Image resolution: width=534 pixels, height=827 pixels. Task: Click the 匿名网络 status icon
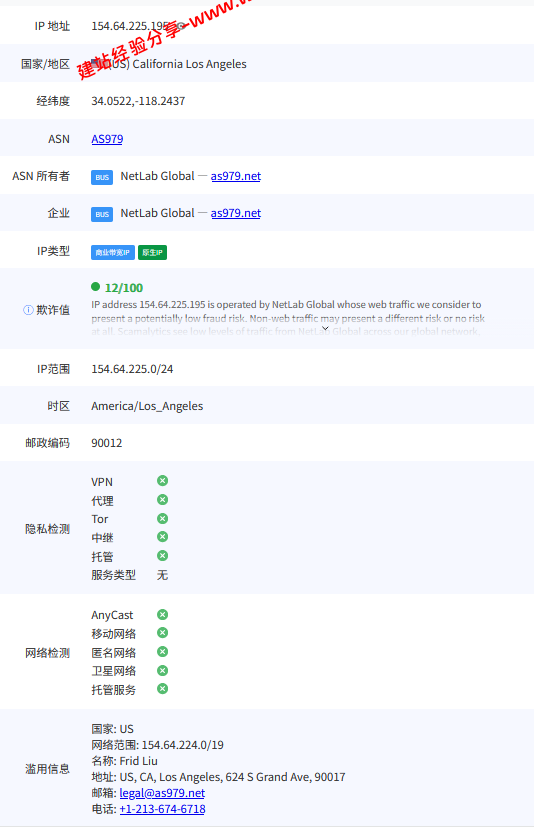click(163, 651)
